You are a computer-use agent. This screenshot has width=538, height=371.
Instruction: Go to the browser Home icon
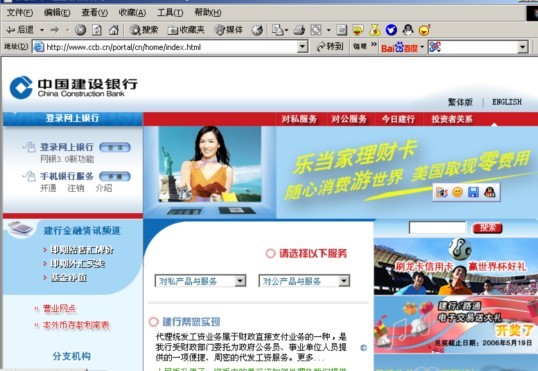tap(114, 30)
